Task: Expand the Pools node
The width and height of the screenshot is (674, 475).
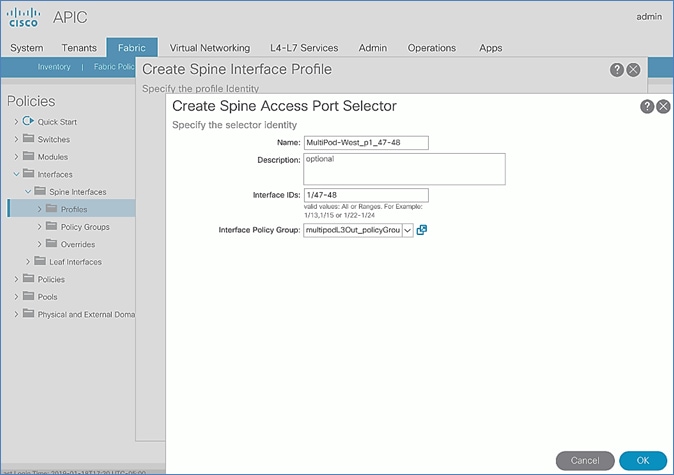Action: [x=16, y=297]
